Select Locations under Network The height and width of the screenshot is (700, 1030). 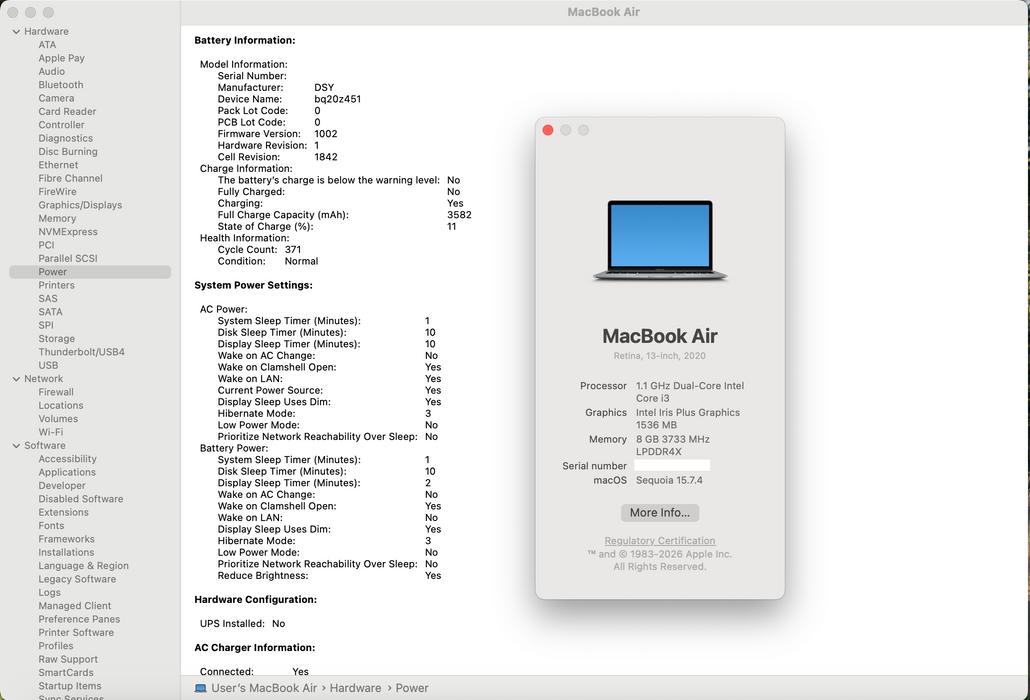pyautogui.click(x=60, y=405)
